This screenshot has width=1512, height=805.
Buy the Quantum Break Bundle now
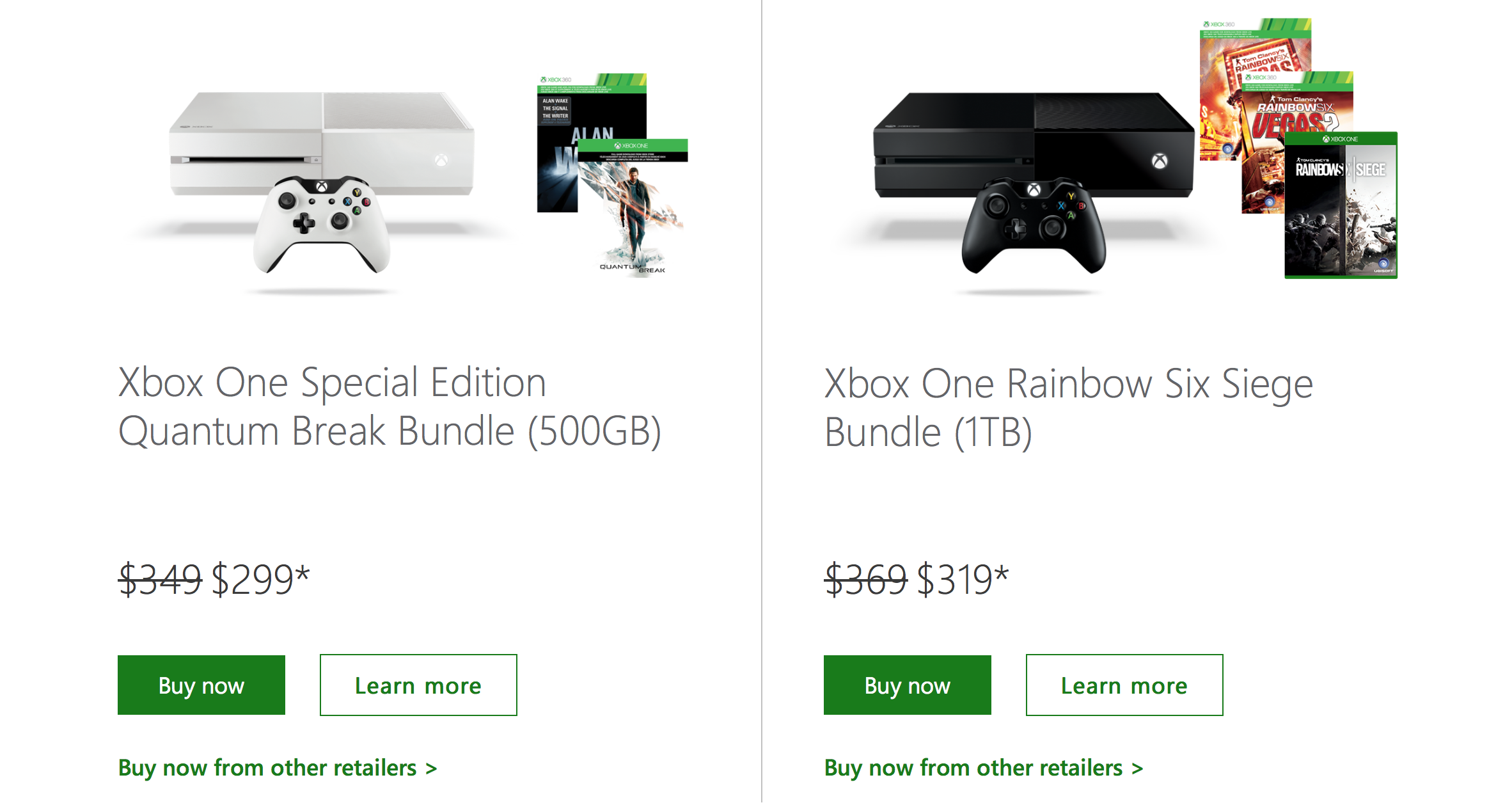201,685
